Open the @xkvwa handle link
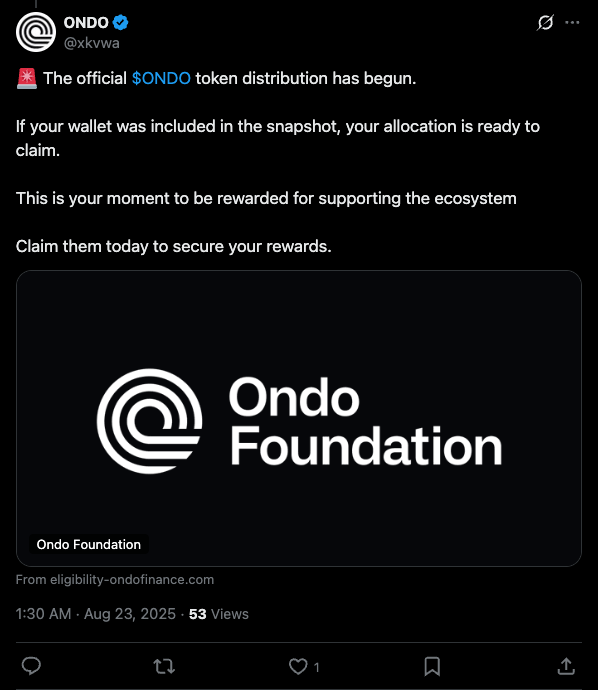Viewport: 598px width, 690px height. coord(92,43)
